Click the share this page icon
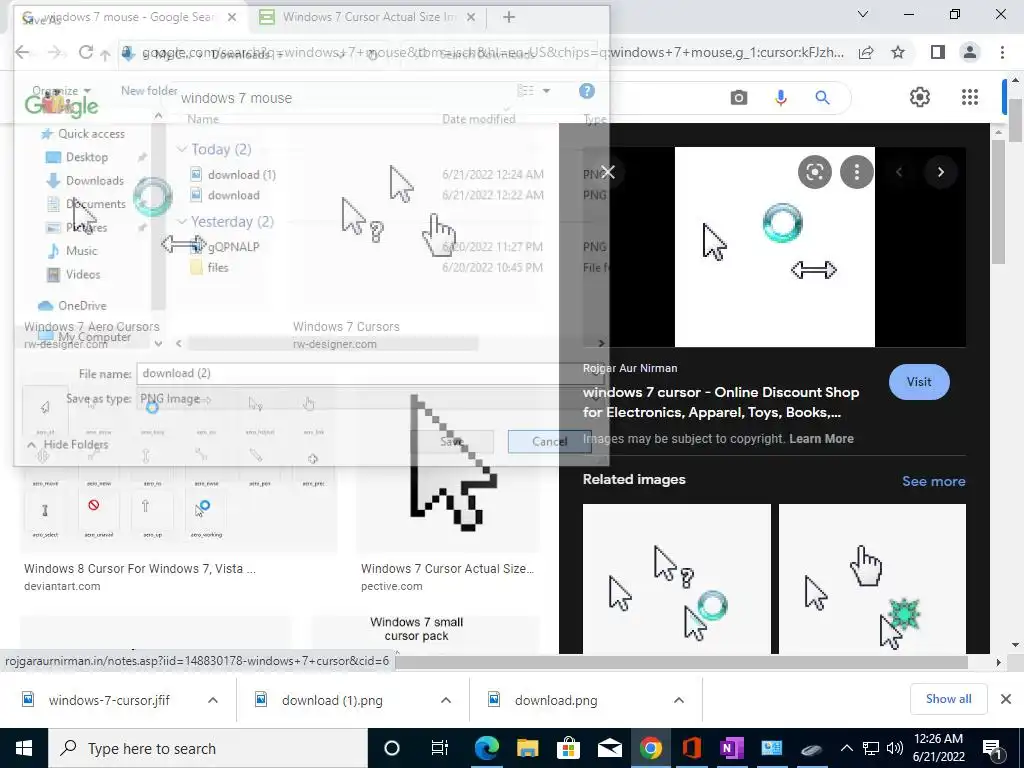 [866, 52]
